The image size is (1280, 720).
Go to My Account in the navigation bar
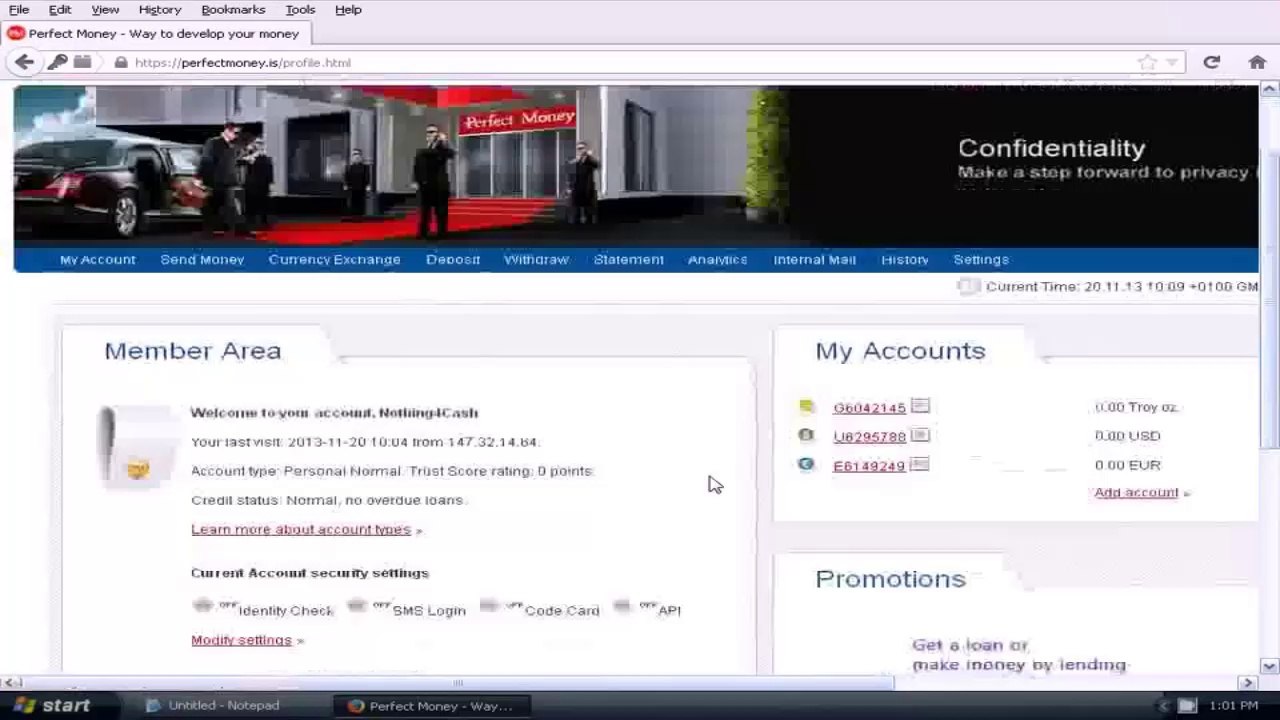point(97,260)
